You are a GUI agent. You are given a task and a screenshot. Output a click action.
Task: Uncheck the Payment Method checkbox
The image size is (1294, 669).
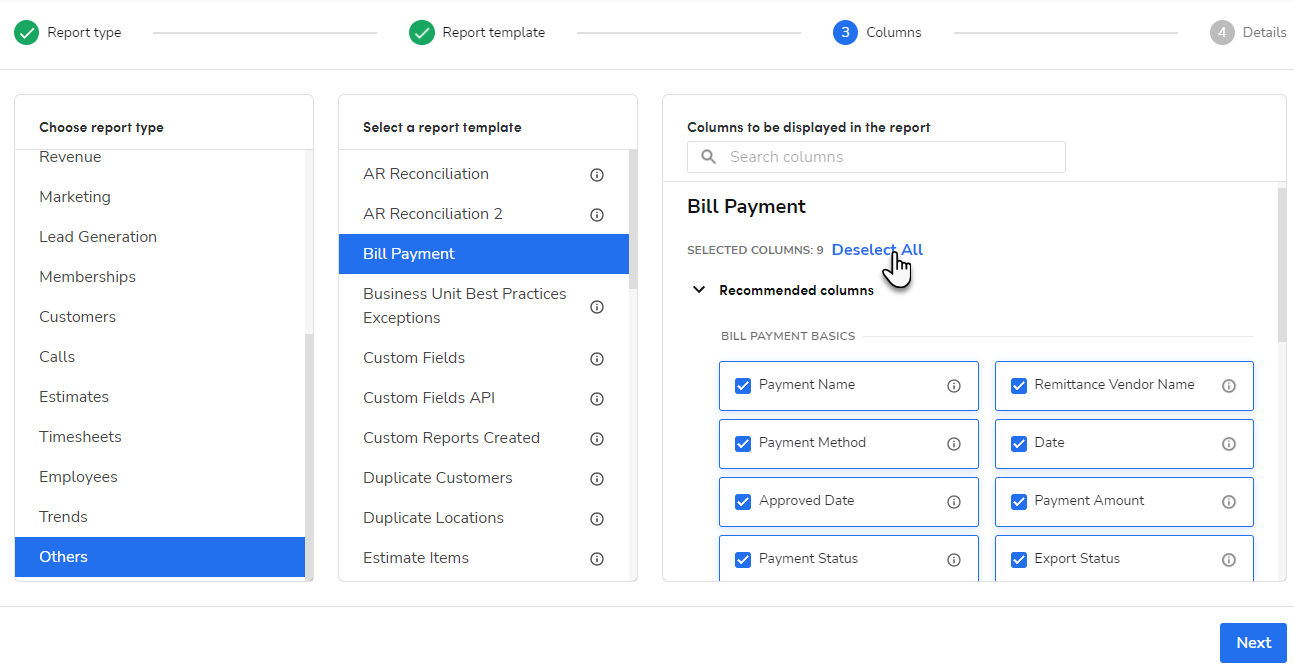point(743,444)
